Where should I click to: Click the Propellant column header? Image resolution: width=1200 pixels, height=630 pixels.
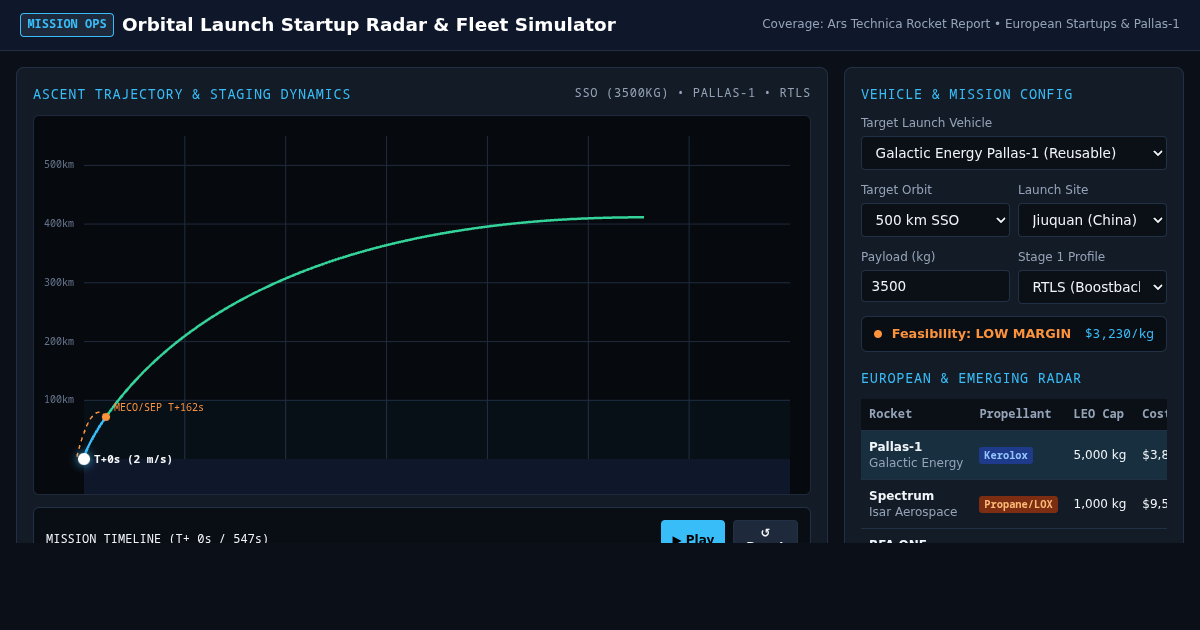click(x=1015, y=414)
